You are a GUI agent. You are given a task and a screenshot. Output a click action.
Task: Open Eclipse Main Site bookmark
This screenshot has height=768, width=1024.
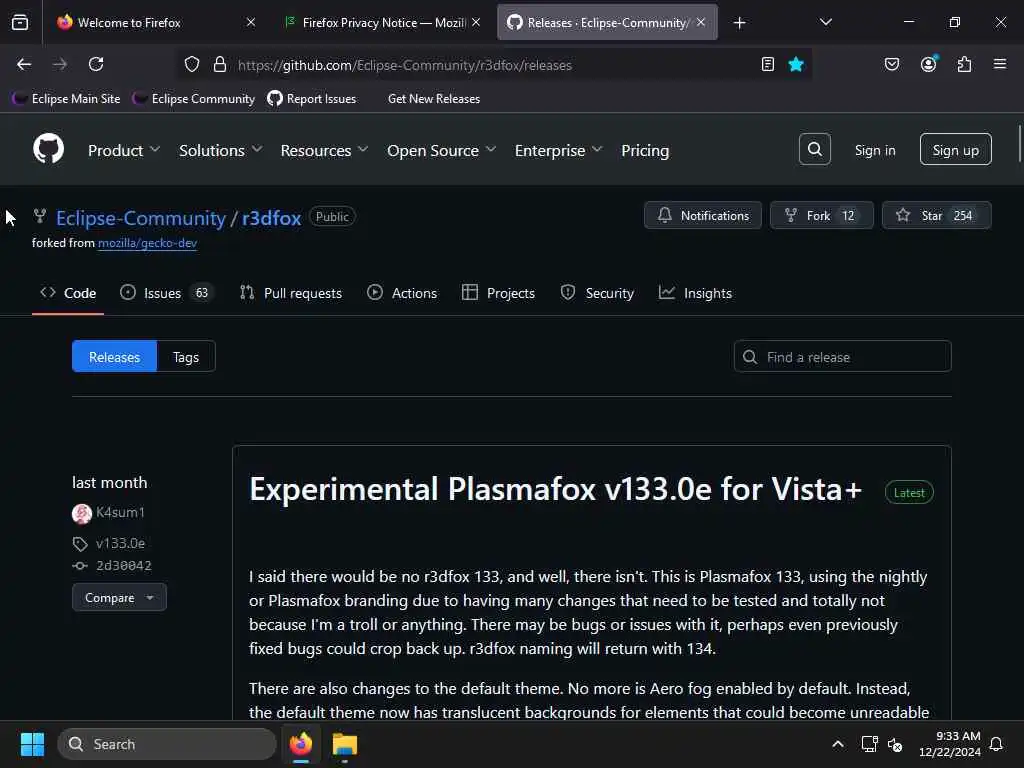point(66,99)
